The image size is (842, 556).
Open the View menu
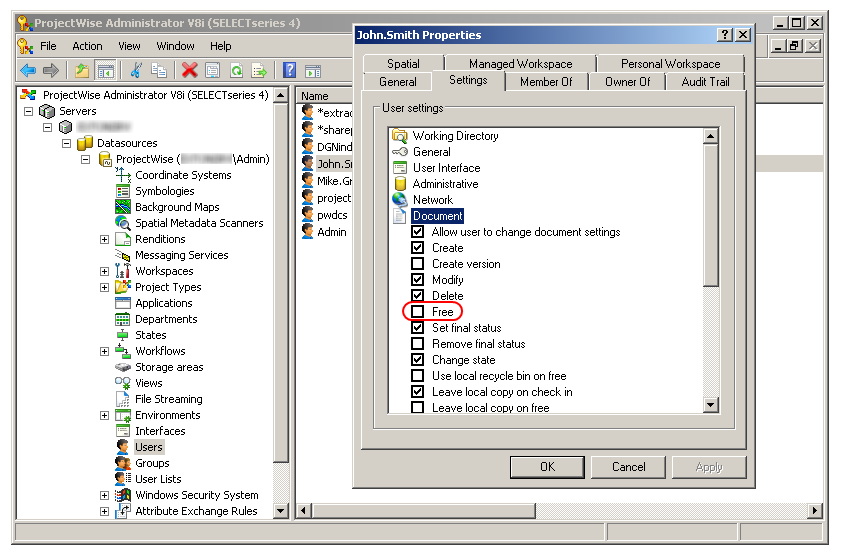pyautogui.click(x=129, y=46)
